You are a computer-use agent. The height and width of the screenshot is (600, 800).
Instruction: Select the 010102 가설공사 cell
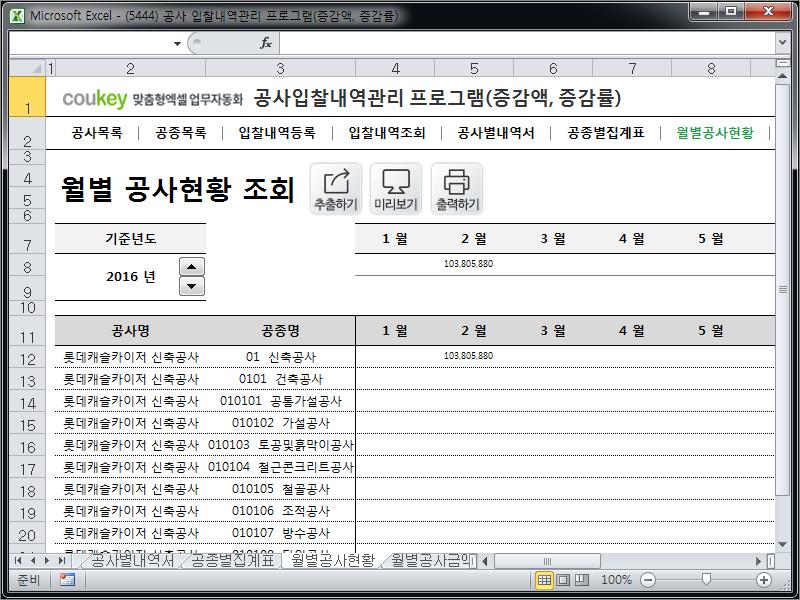(x=280, y=422)
